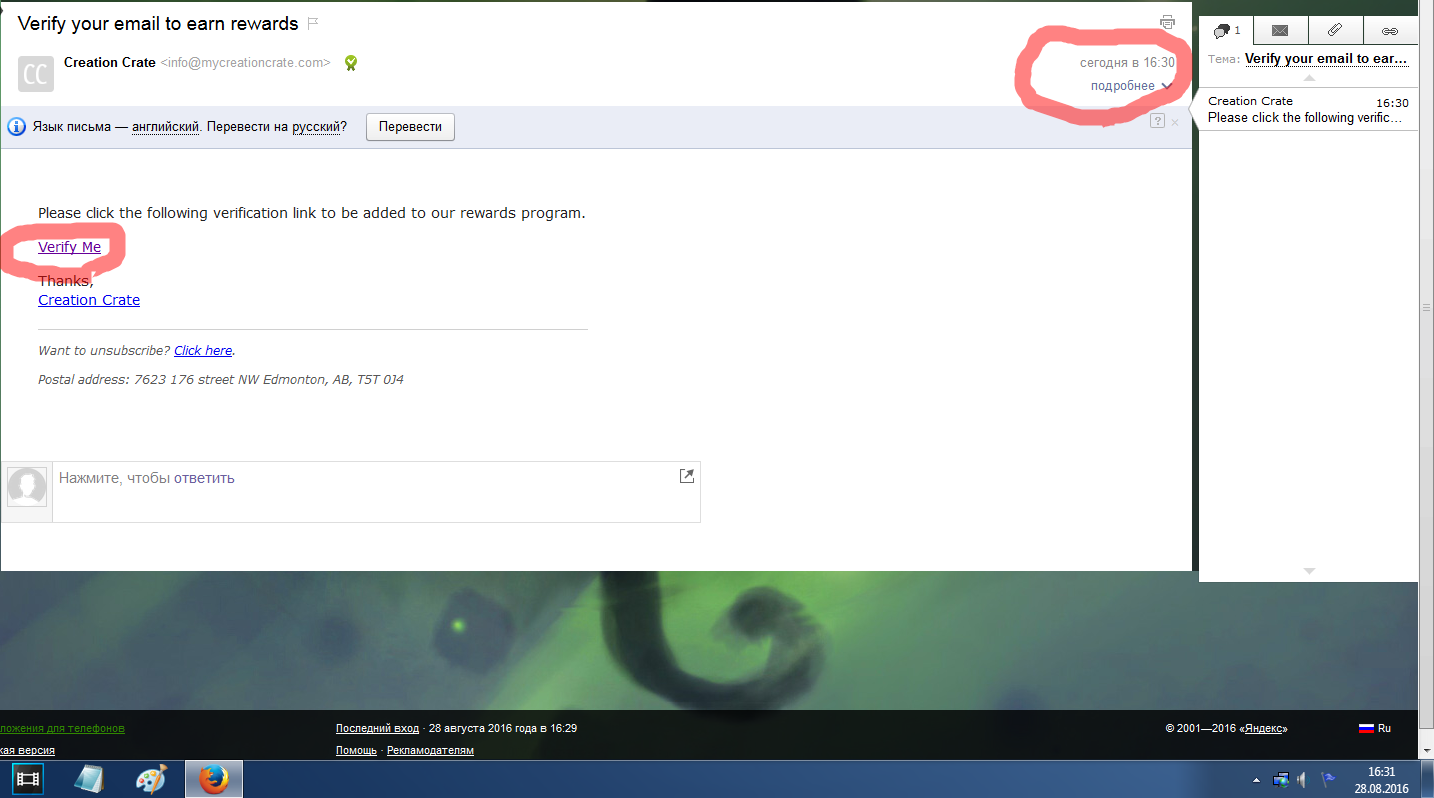The height and width of the screenshot is (798, 1434).
Task: Click the green ribbon badge beside sender address
Action: (351, 63)
